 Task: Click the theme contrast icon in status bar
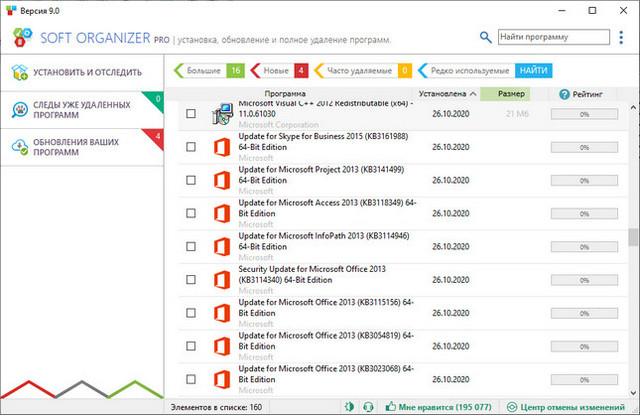click(351, 407)
